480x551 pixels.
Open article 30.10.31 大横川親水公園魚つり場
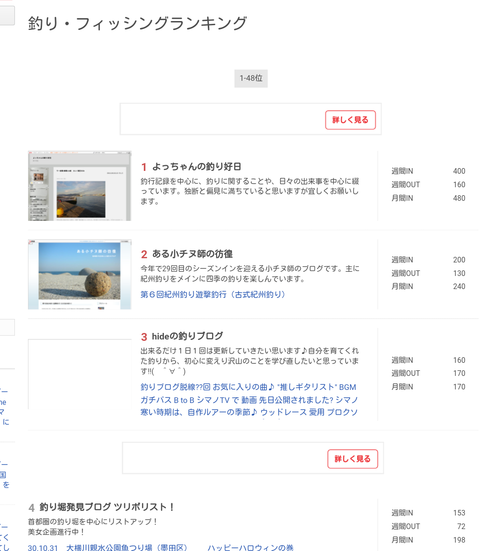pyautogui.click(x=108, y=547)
